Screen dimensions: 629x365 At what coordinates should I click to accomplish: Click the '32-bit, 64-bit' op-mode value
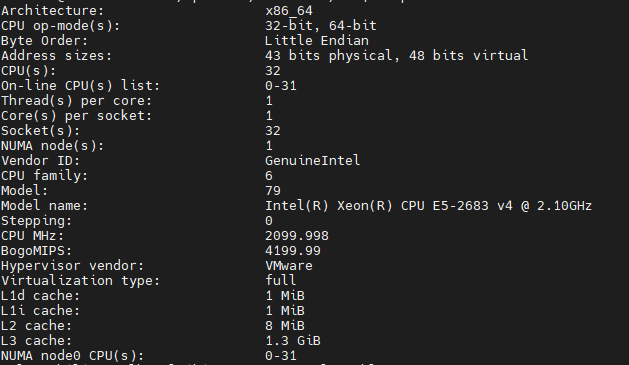(321, 26)
